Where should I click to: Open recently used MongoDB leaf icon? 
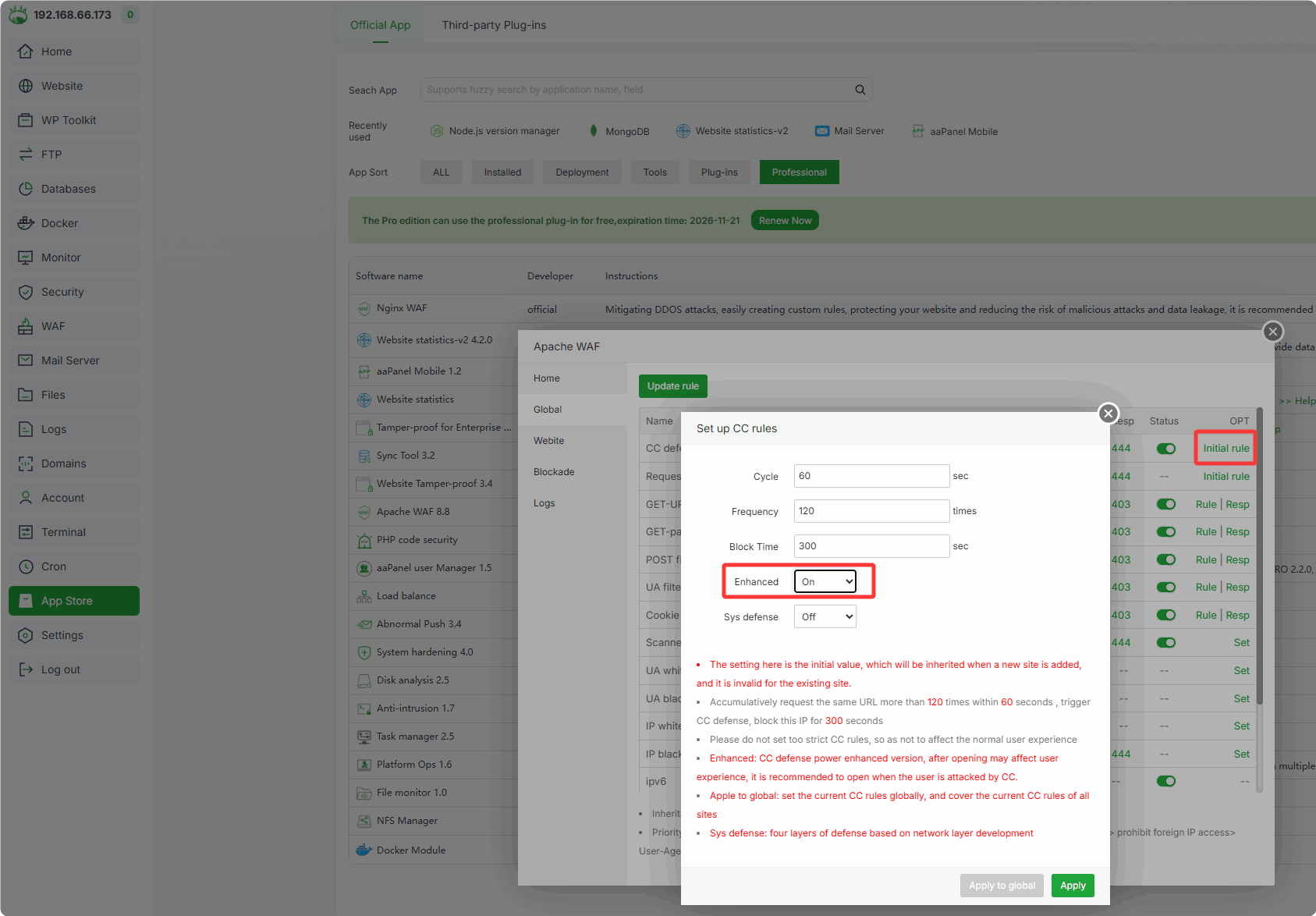point(594,131)
